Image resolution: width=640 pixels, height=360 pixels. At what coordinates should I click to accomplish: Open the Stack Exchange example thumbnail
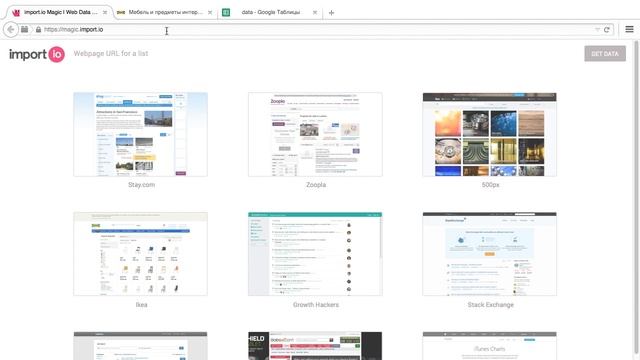pos(490,253)
